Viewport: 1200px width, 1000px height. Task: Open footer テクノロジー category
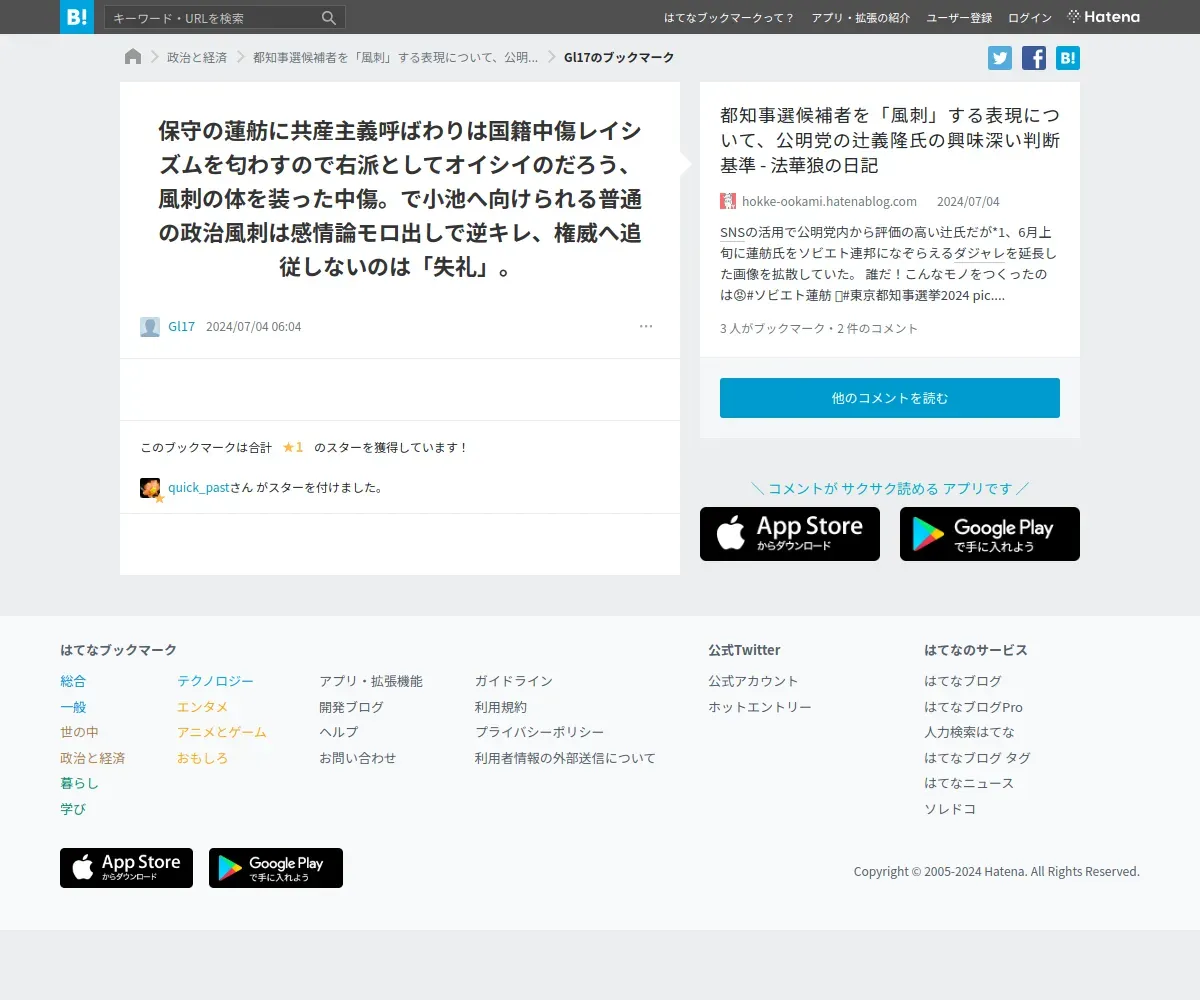[x=215, y=681]
